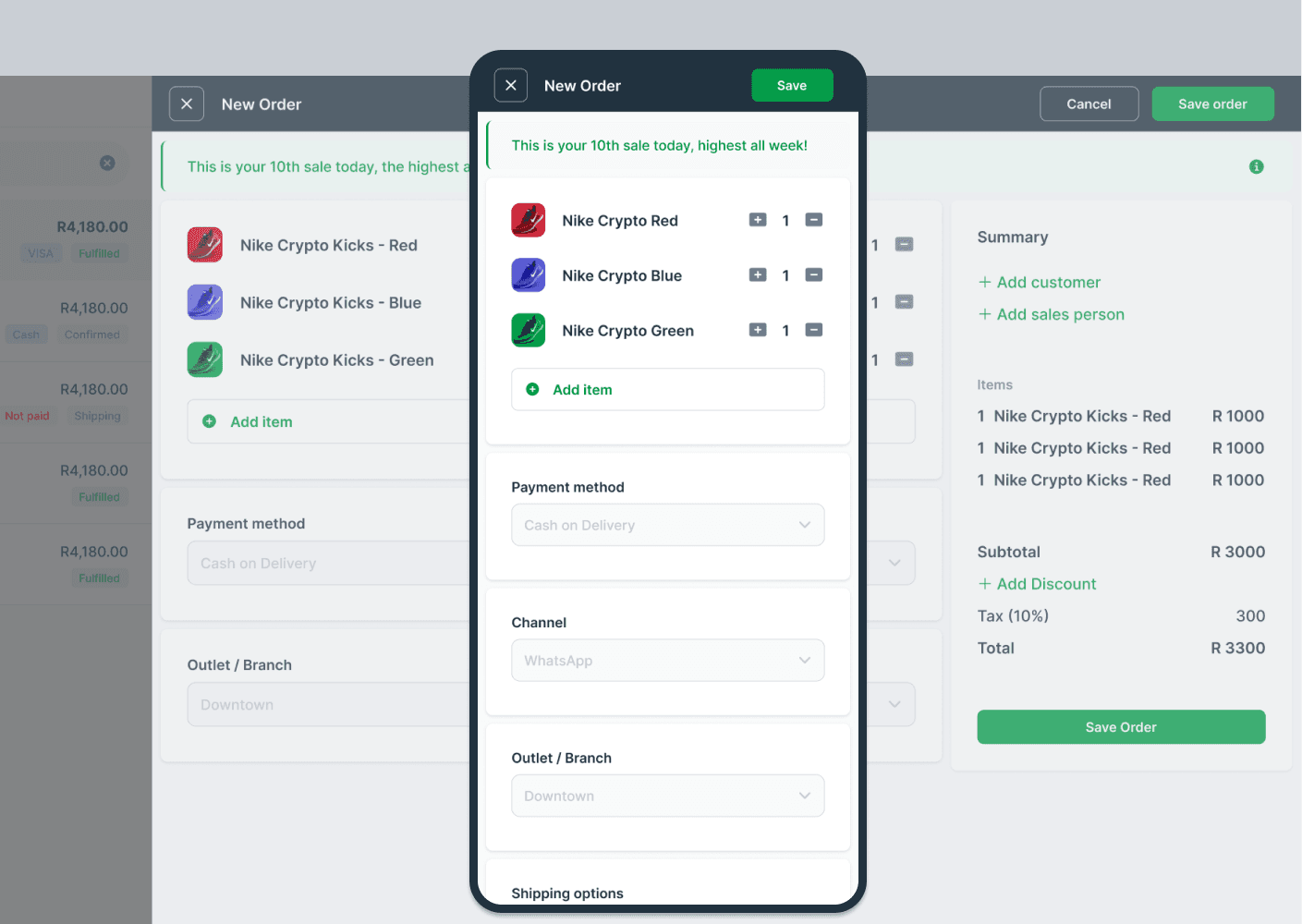This screenshot has width=1302, height=924.
Task: Click the Confirmed status tag
Action: (92, 334)
